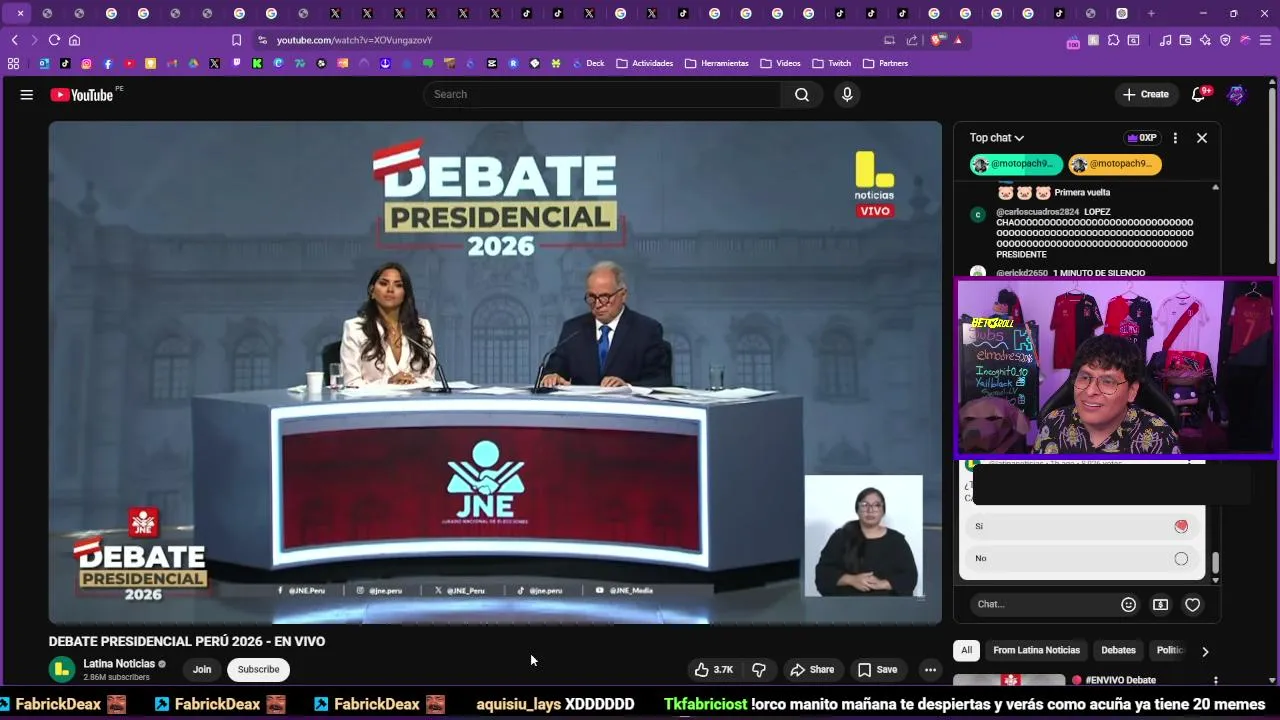Open the TikTok bookmark
The width and height of the screenshot is (1280, 720).
point(65,63)
